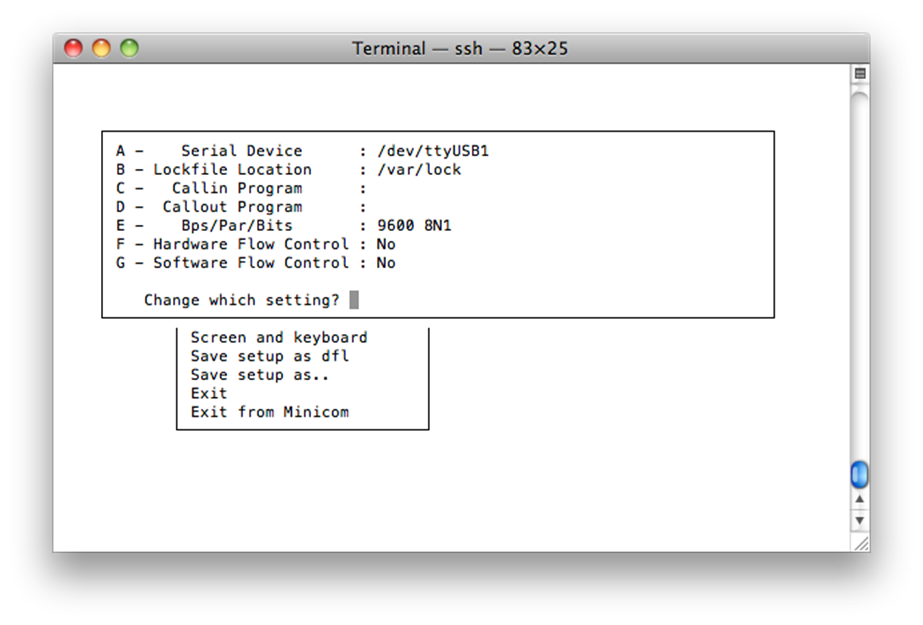
Task: Choose Save setup as.. option
Action: (260, 375)
